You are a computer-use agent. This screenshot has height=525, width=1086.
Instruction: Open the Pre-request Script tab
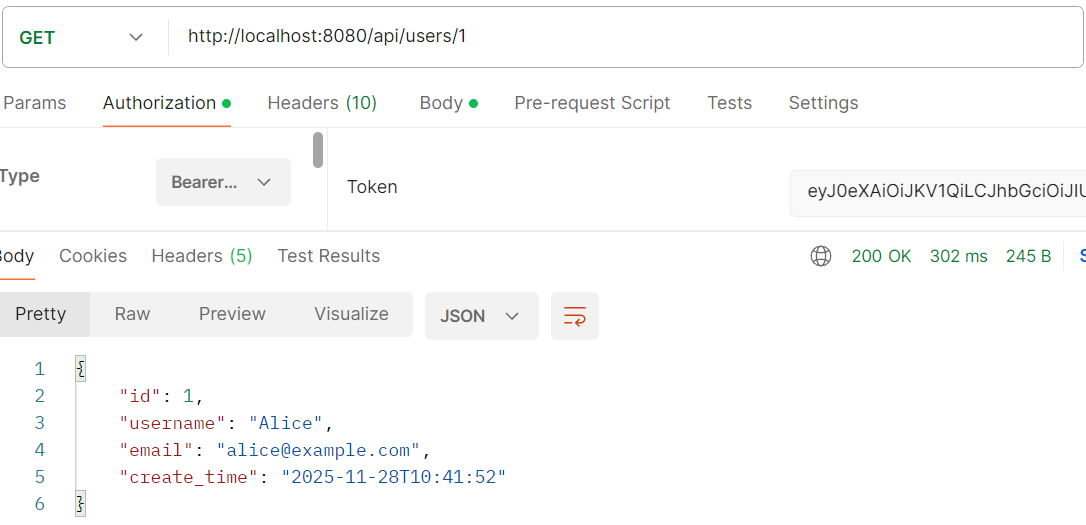[592, 103]
